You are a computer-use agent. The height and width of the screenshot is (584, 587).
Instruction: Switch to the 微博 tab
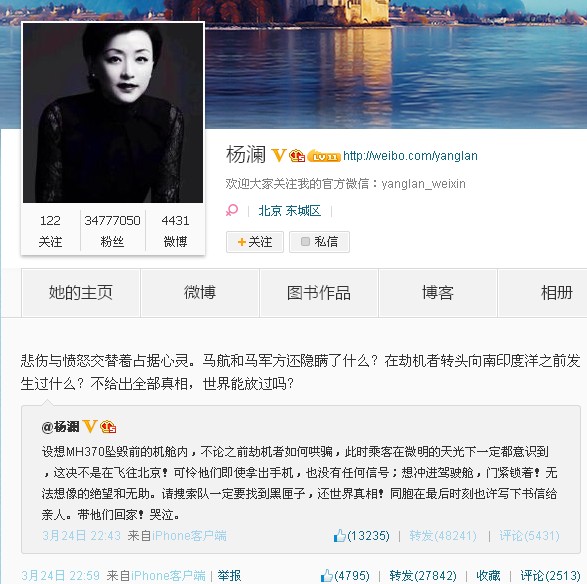[200, 293]
